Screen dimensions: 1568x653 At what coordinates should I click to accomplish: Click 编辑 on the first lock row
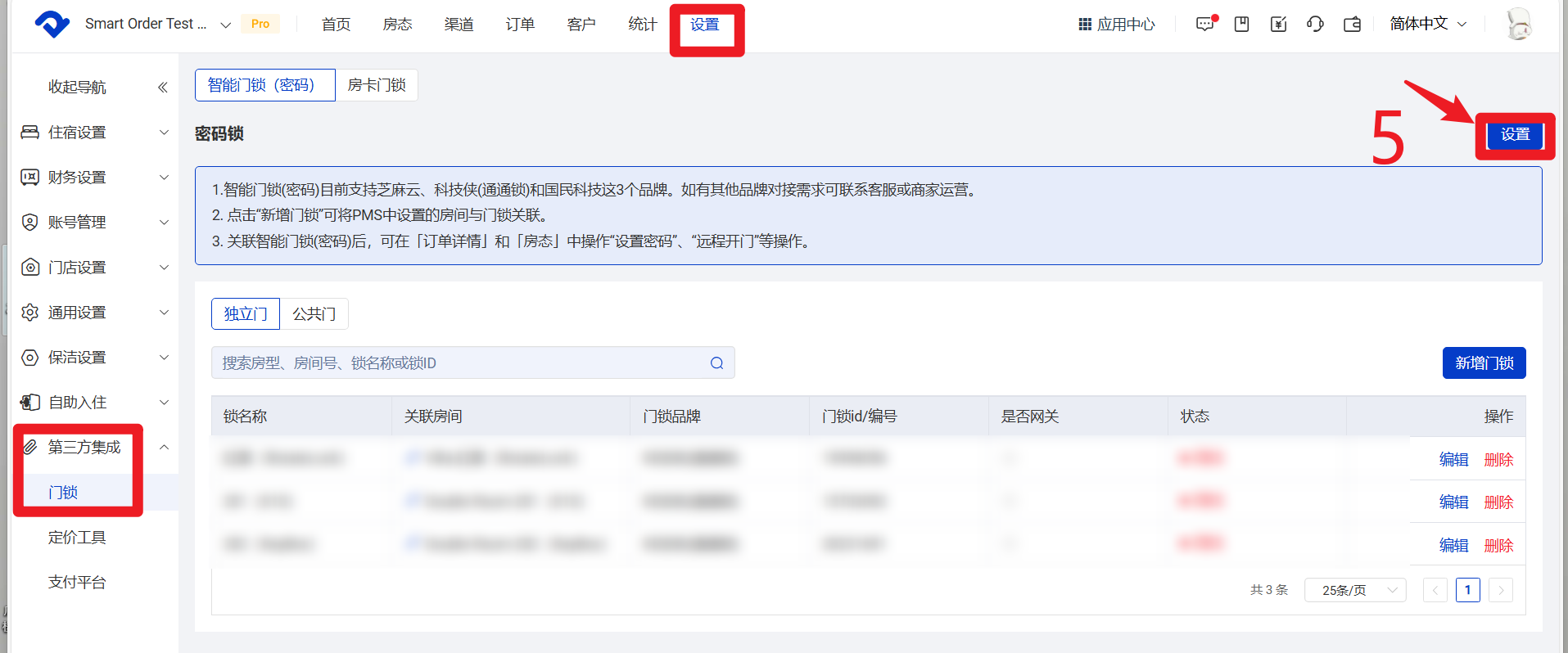point(1453,459)
